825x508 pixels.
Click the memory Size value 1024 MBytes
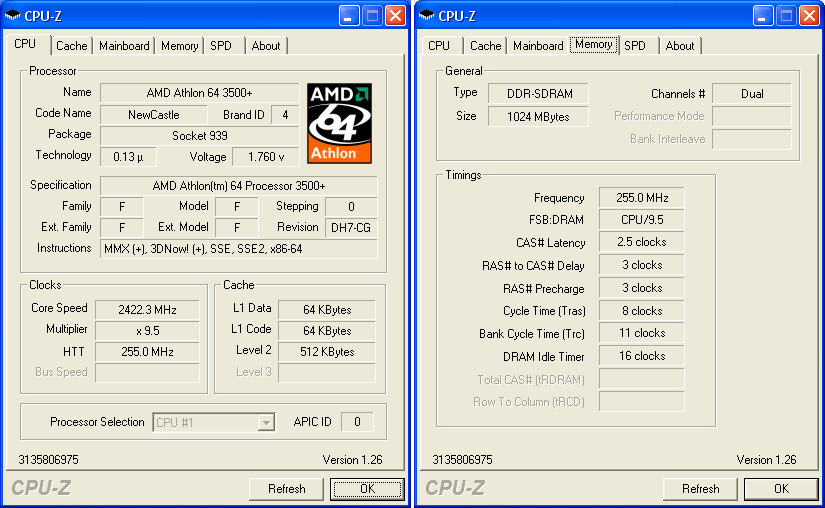538,117
